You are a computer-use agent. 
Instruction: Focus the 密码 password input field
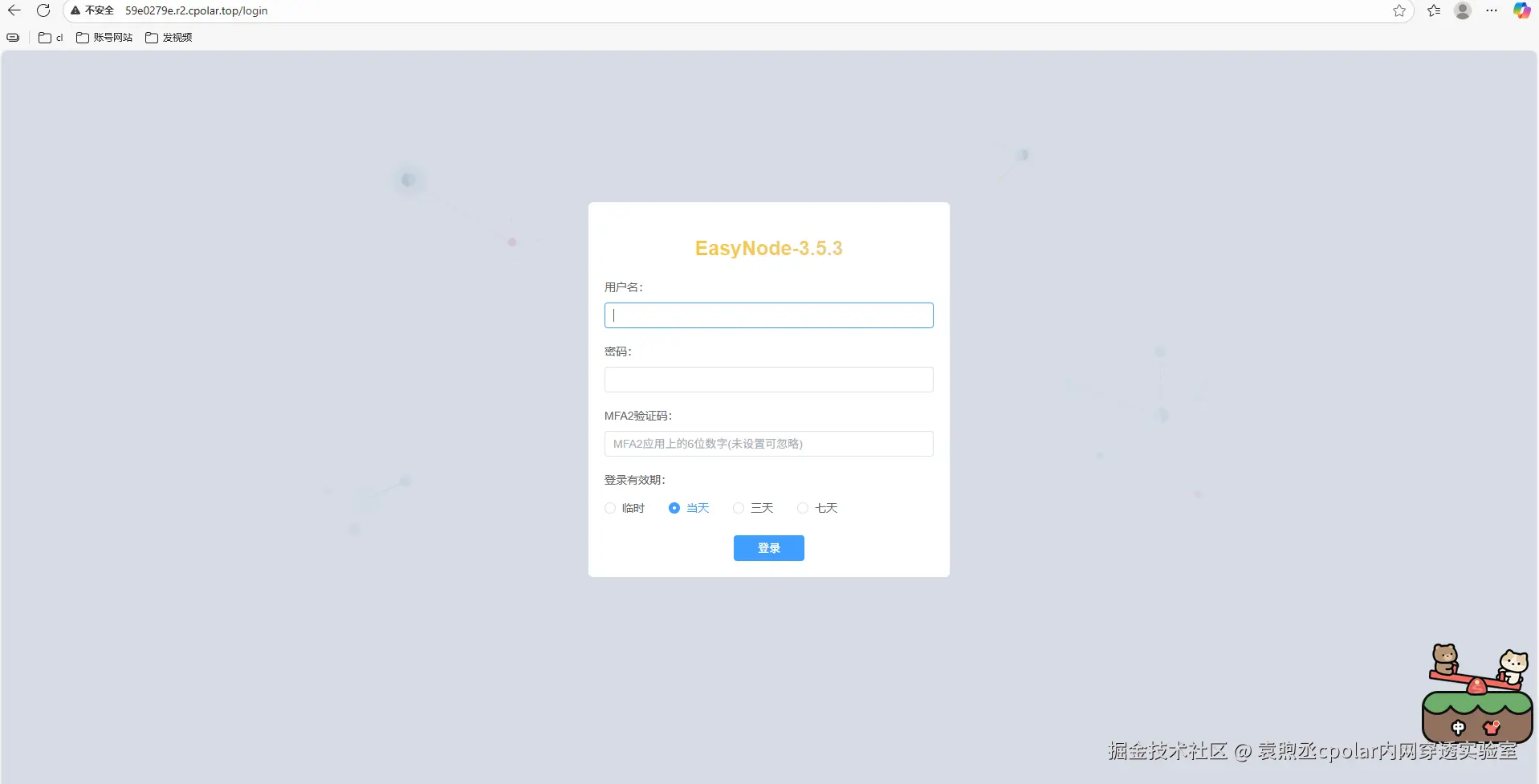769,380
